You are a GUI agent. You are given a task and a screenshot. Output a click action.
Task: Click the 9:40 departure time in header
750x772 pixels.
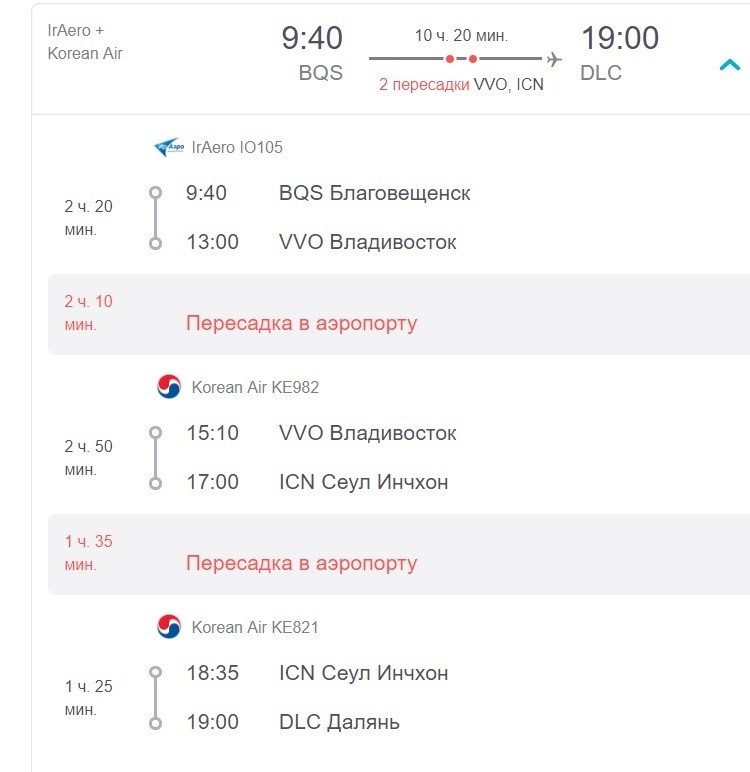[x=312, y=39]
